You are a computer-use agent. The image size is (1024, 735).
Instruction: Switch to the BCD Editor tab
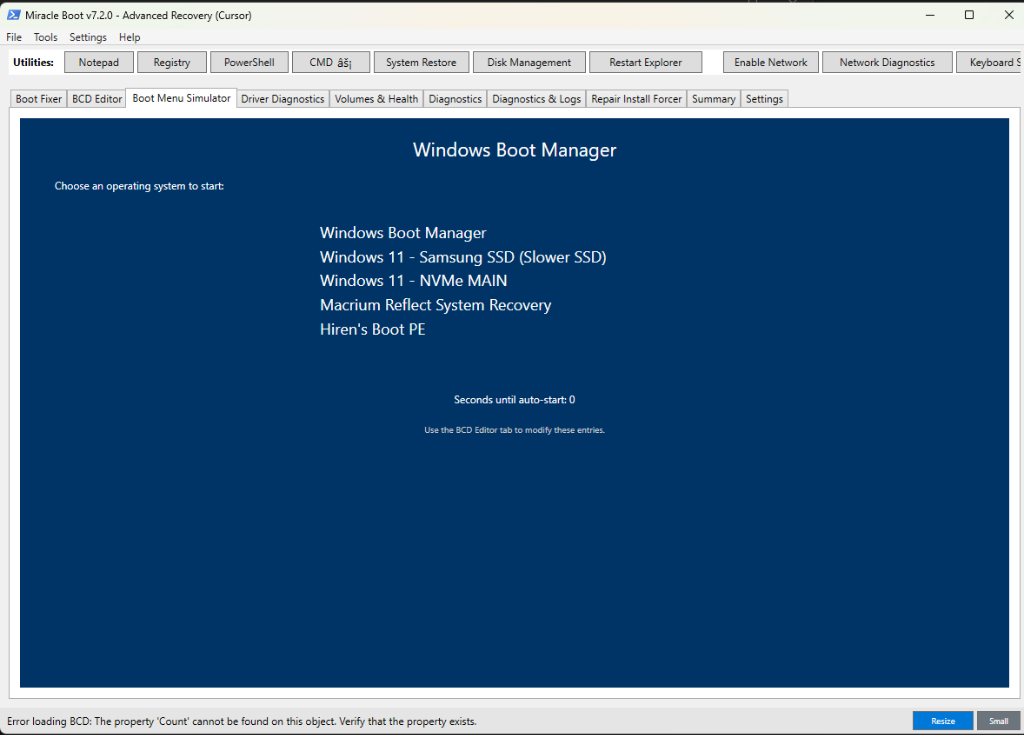click(x=96, y=98)
